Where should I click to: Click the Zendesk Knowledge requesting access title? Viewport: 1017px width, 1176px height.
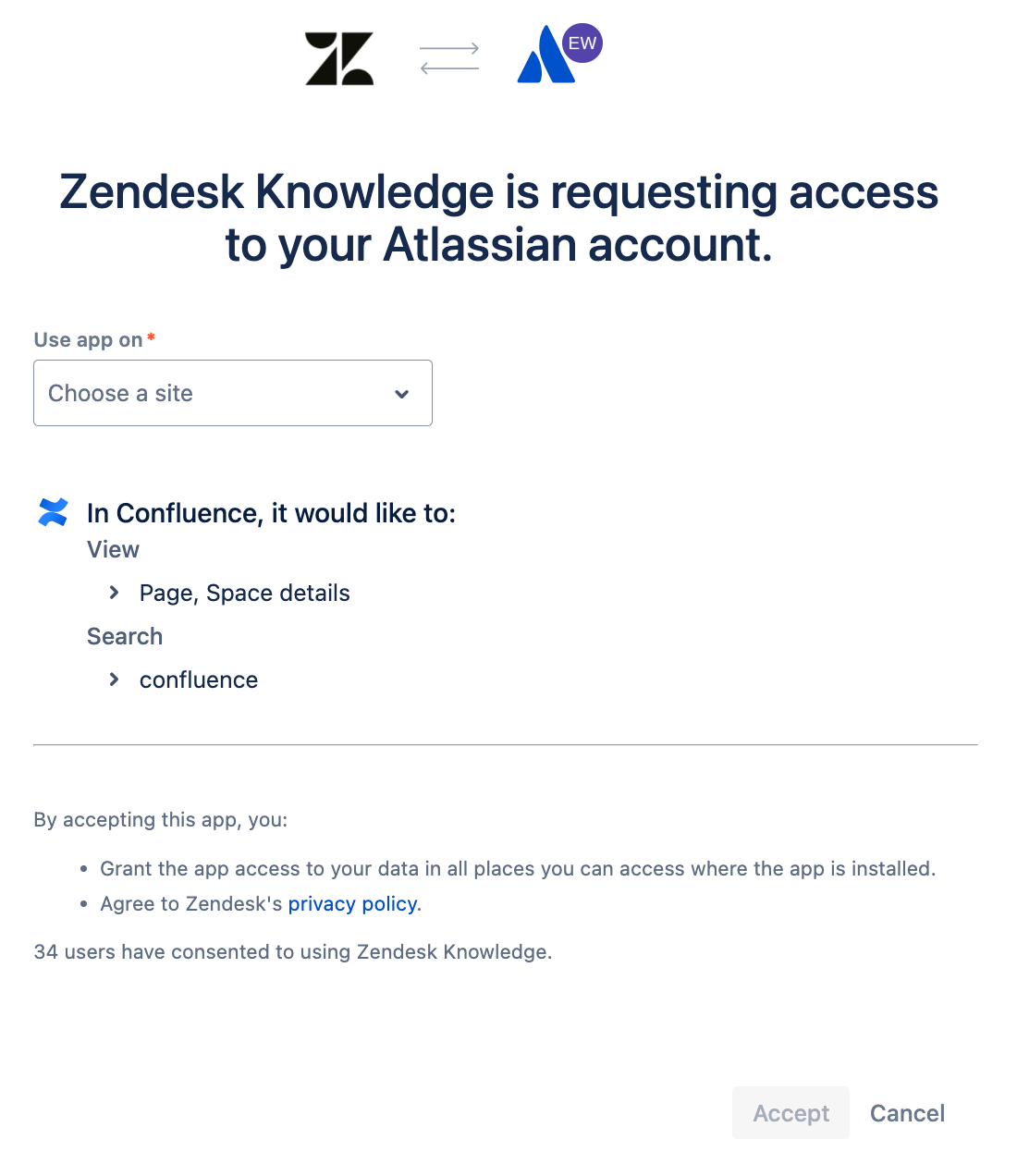[499, 218]
